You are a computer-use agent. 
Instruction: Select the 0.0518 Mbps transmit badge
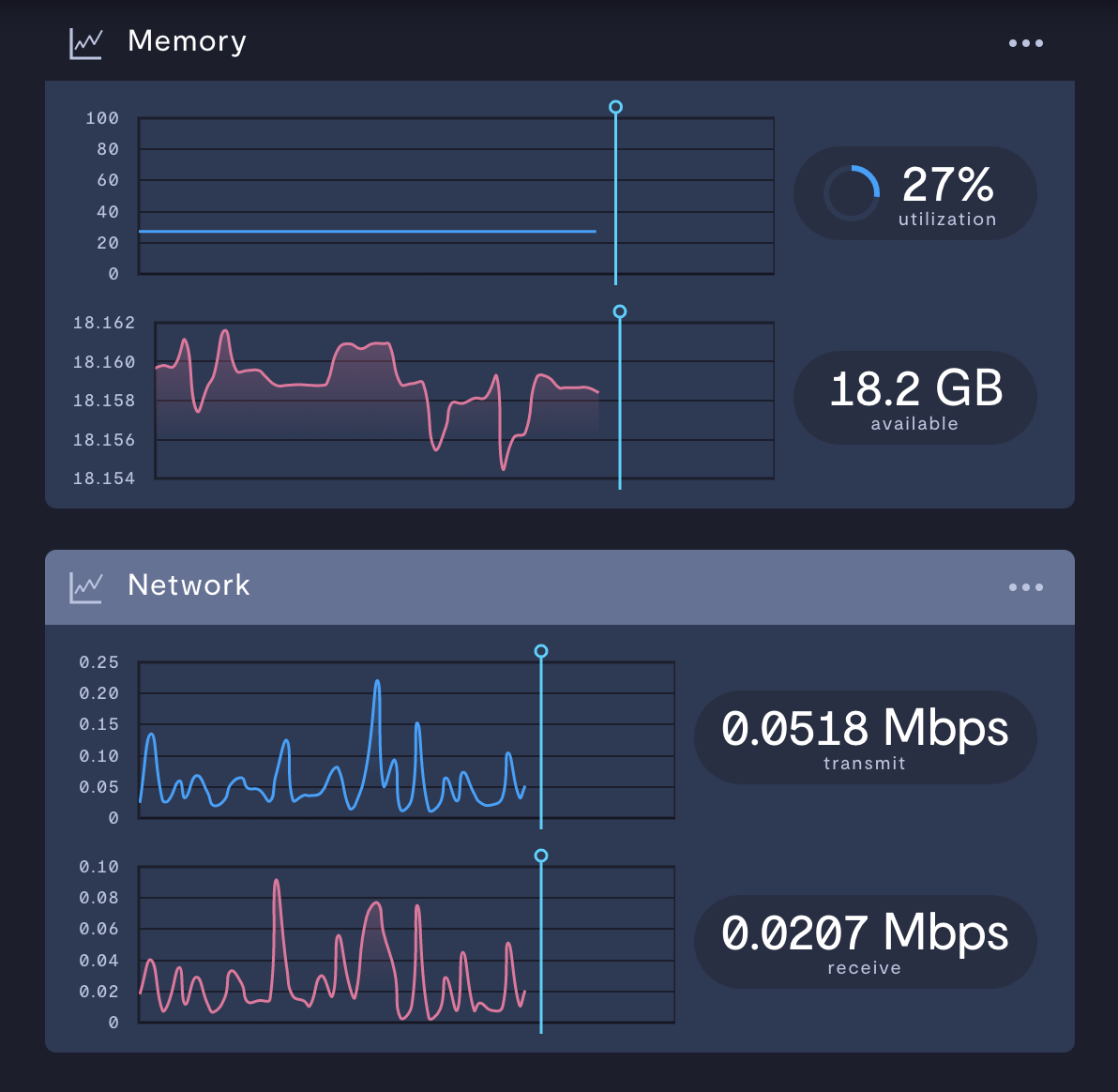click(x=865, y=737)
